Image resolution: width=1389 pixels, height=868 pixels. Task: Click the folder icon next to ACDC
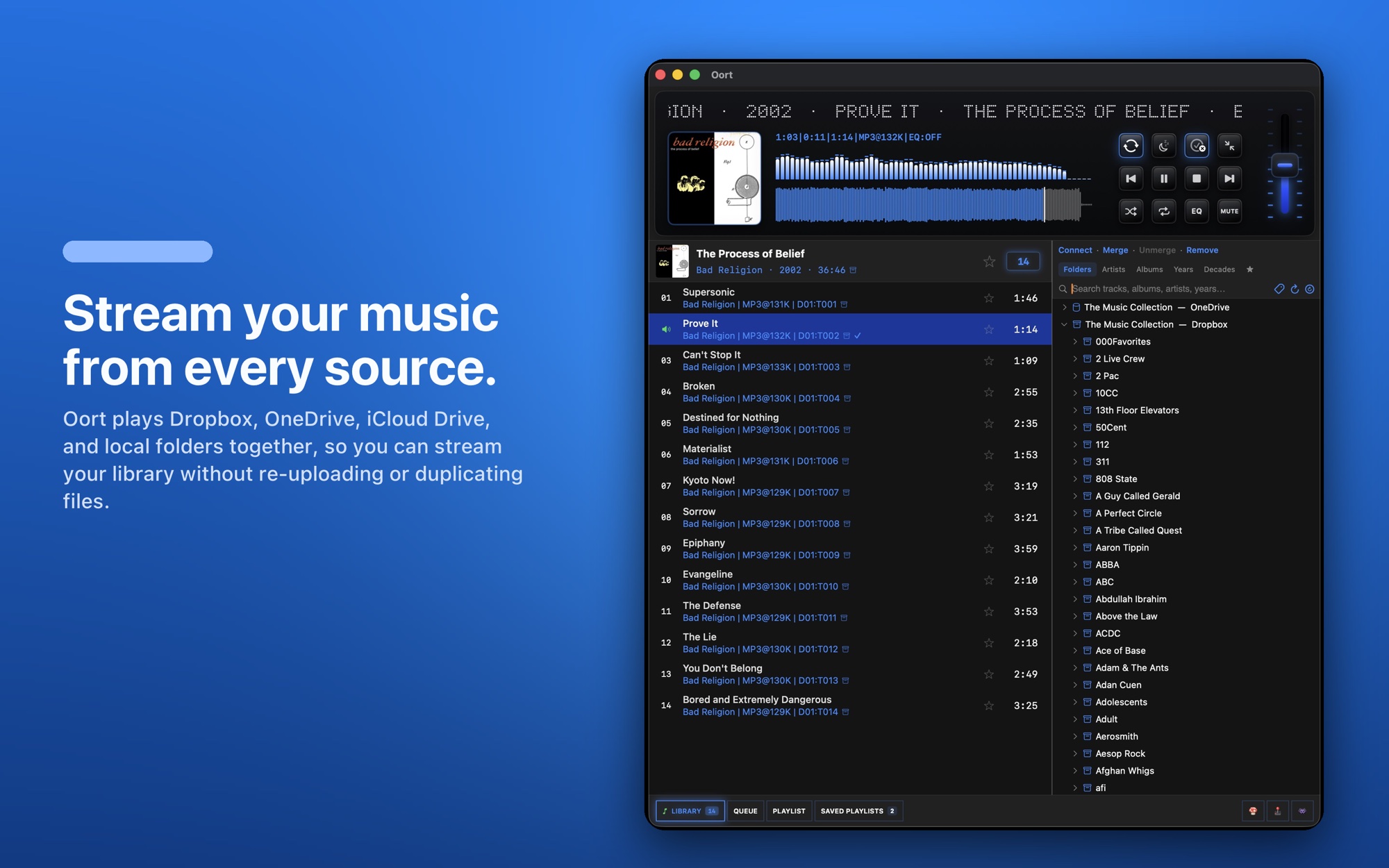[1088, 633]
